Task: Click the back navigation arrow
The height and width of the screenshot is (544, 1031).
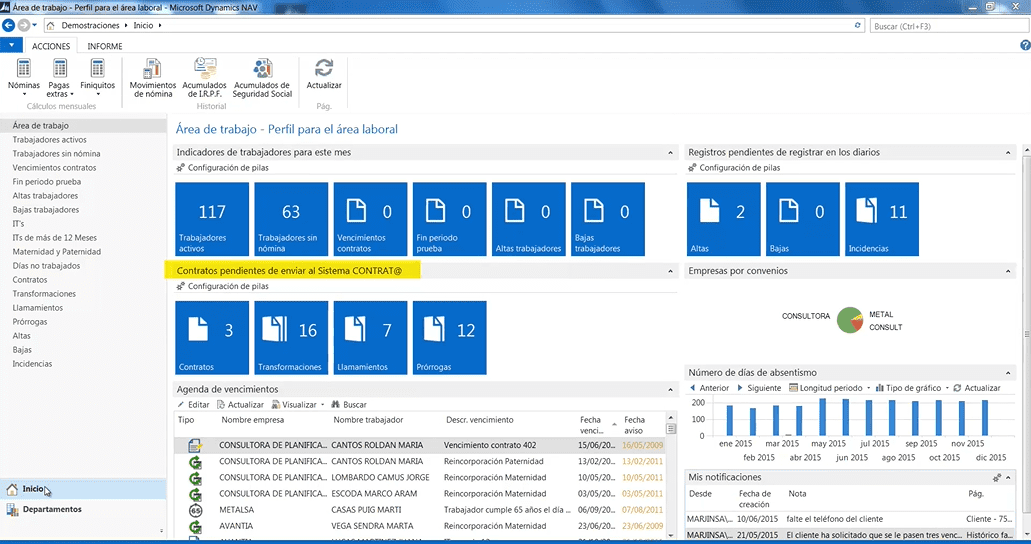Action: pyautogui.click(x=9, y=25)
